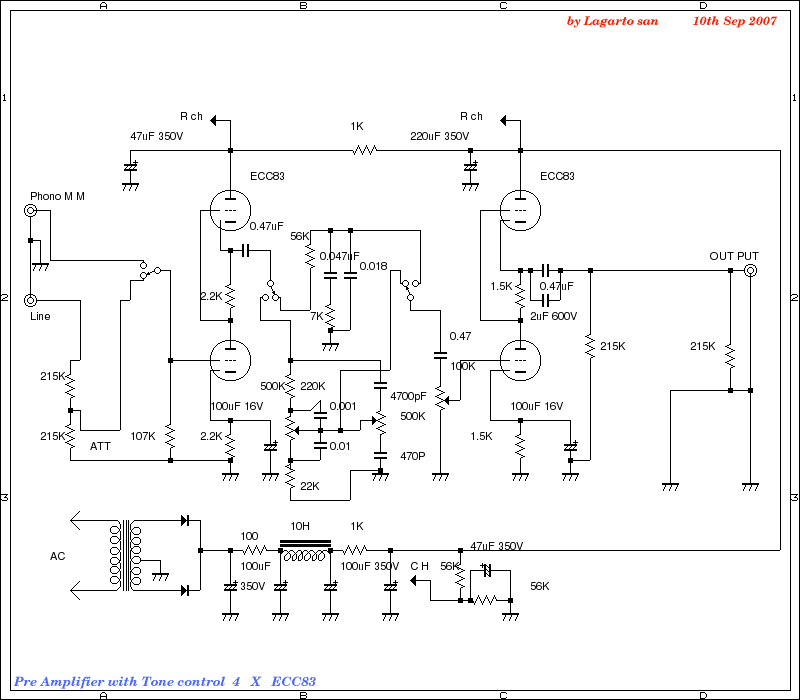The image size is (800, 700).
Task: Click the '10th Sep 2007' date text
Action: 734,20
